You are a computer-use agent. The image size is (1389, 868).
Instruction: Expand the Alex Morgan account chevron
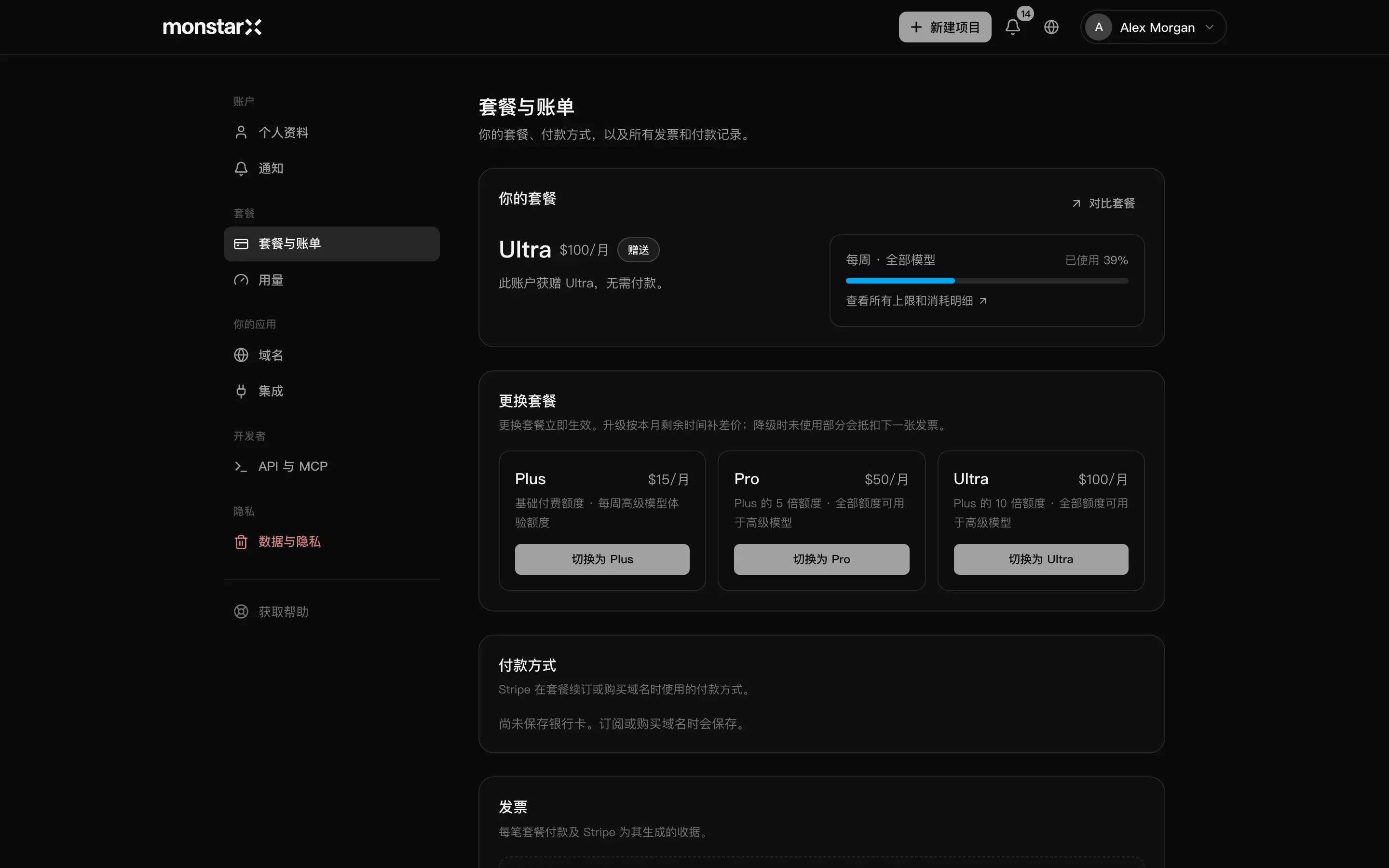tap(1210, 27)
